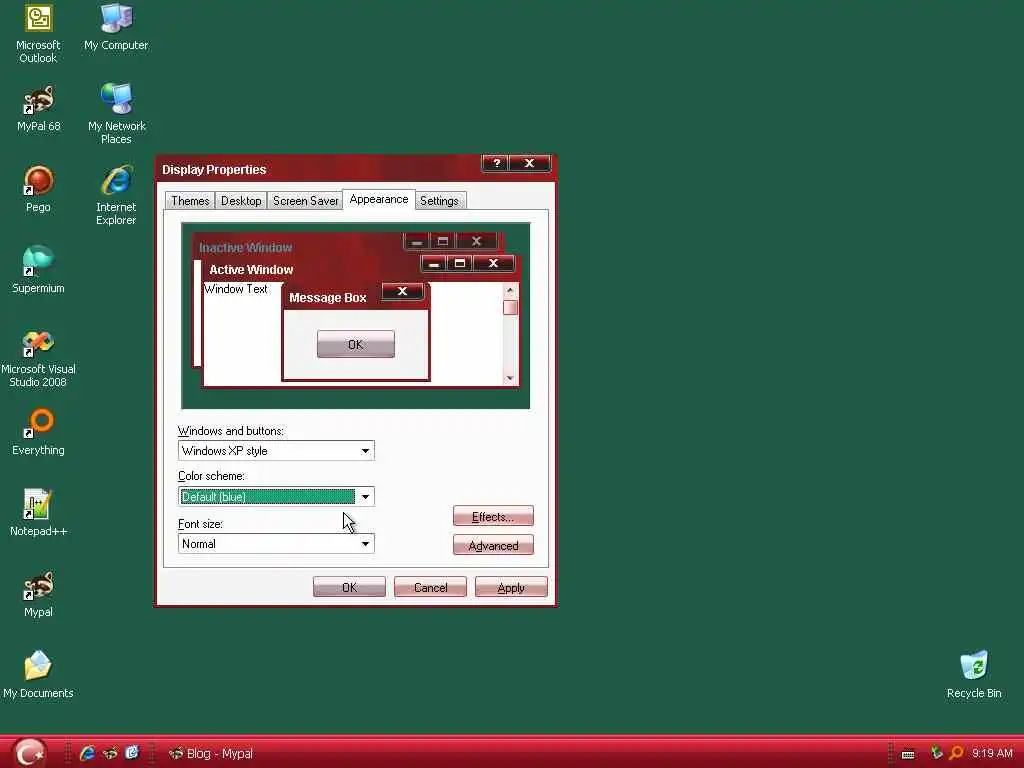The height and width of the screenshot is (768, 1024).
Task: Launch Internet Explorer from quick launch
Action: point(87,753)
